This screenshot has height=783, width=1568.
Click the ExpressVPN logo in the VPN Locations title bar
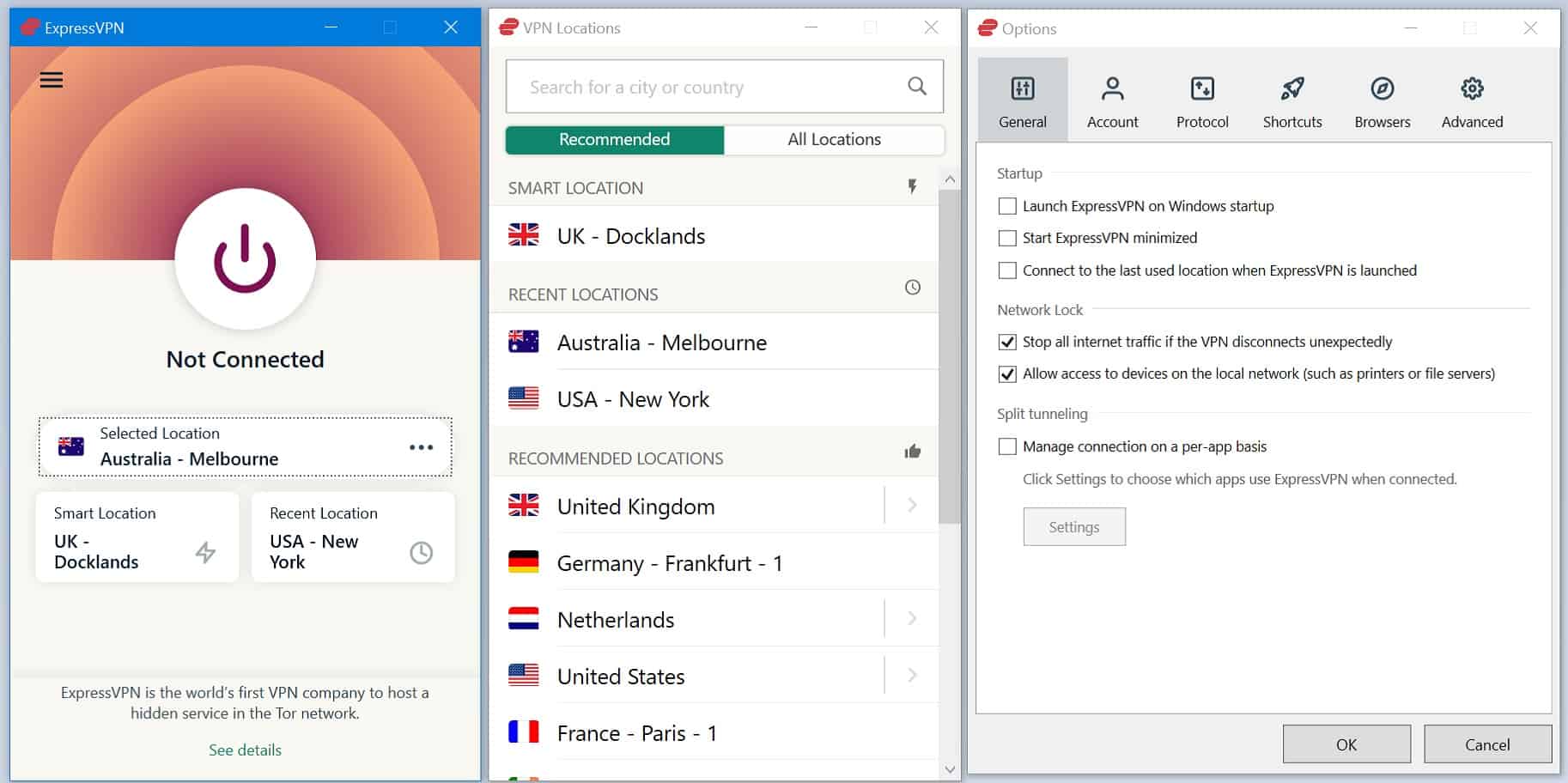click(509, 27)
